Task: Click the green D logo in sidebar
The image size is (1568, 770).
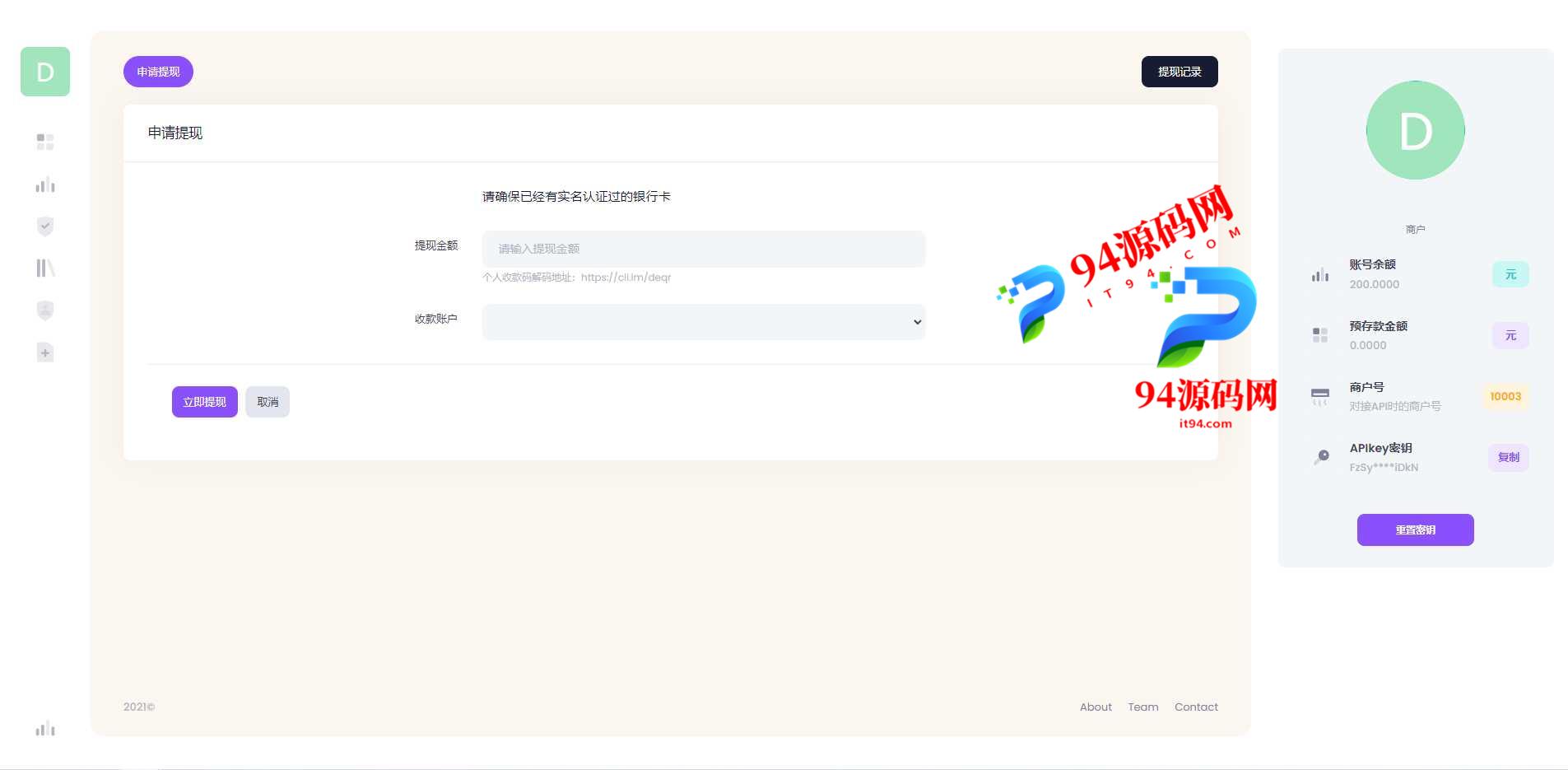Action: click(x=45, y=72)
